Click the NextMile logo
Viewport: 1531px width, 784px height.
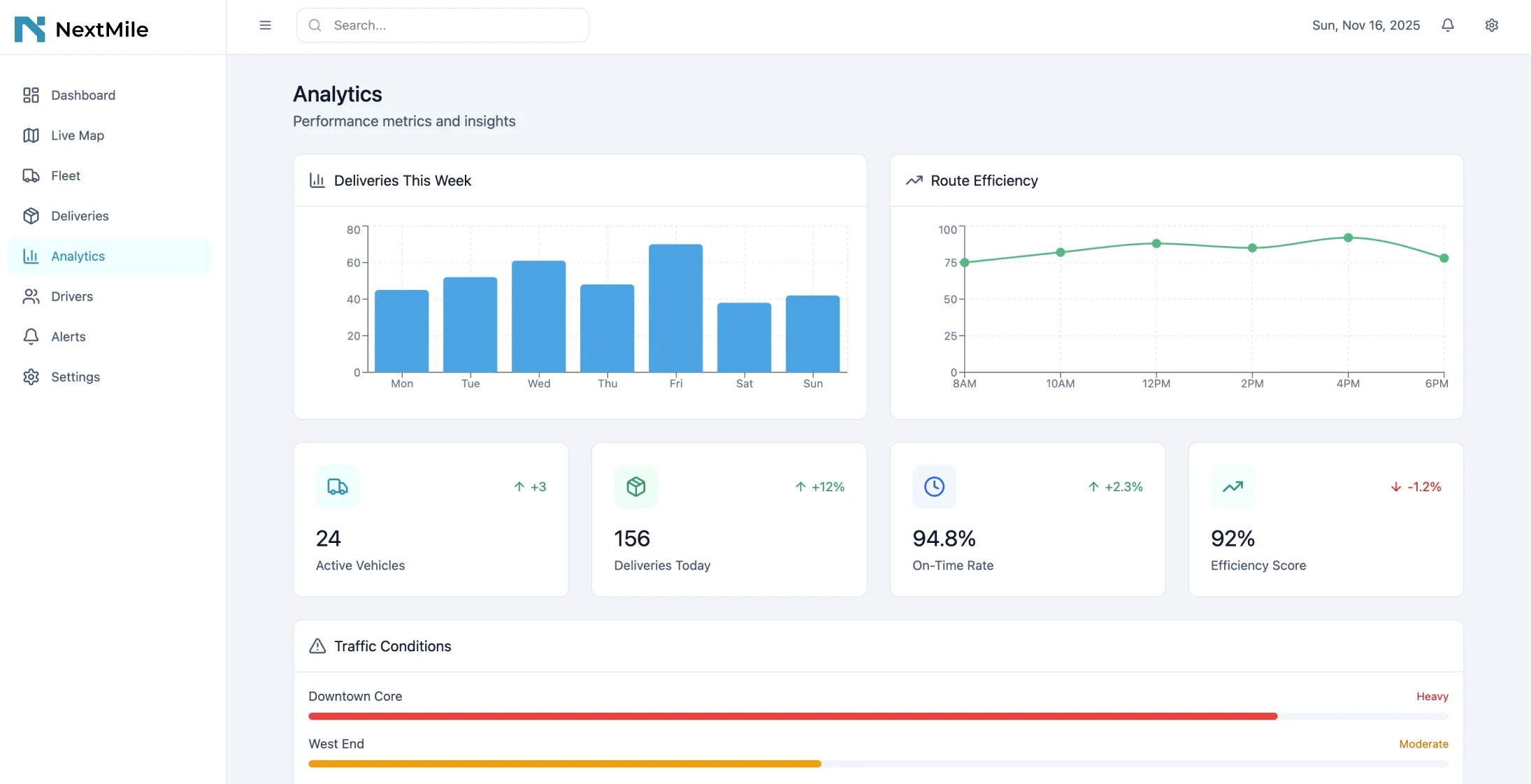tap(81, 29)
